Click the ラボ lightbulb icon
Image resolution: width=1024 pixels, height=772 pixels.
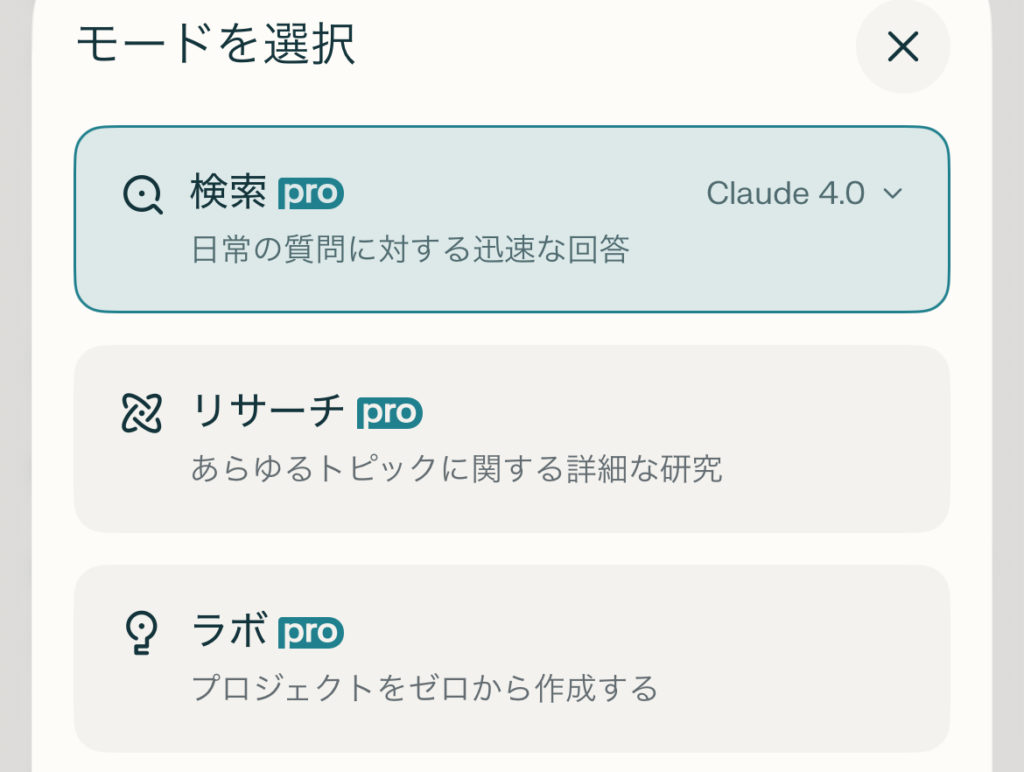(142, 632)
